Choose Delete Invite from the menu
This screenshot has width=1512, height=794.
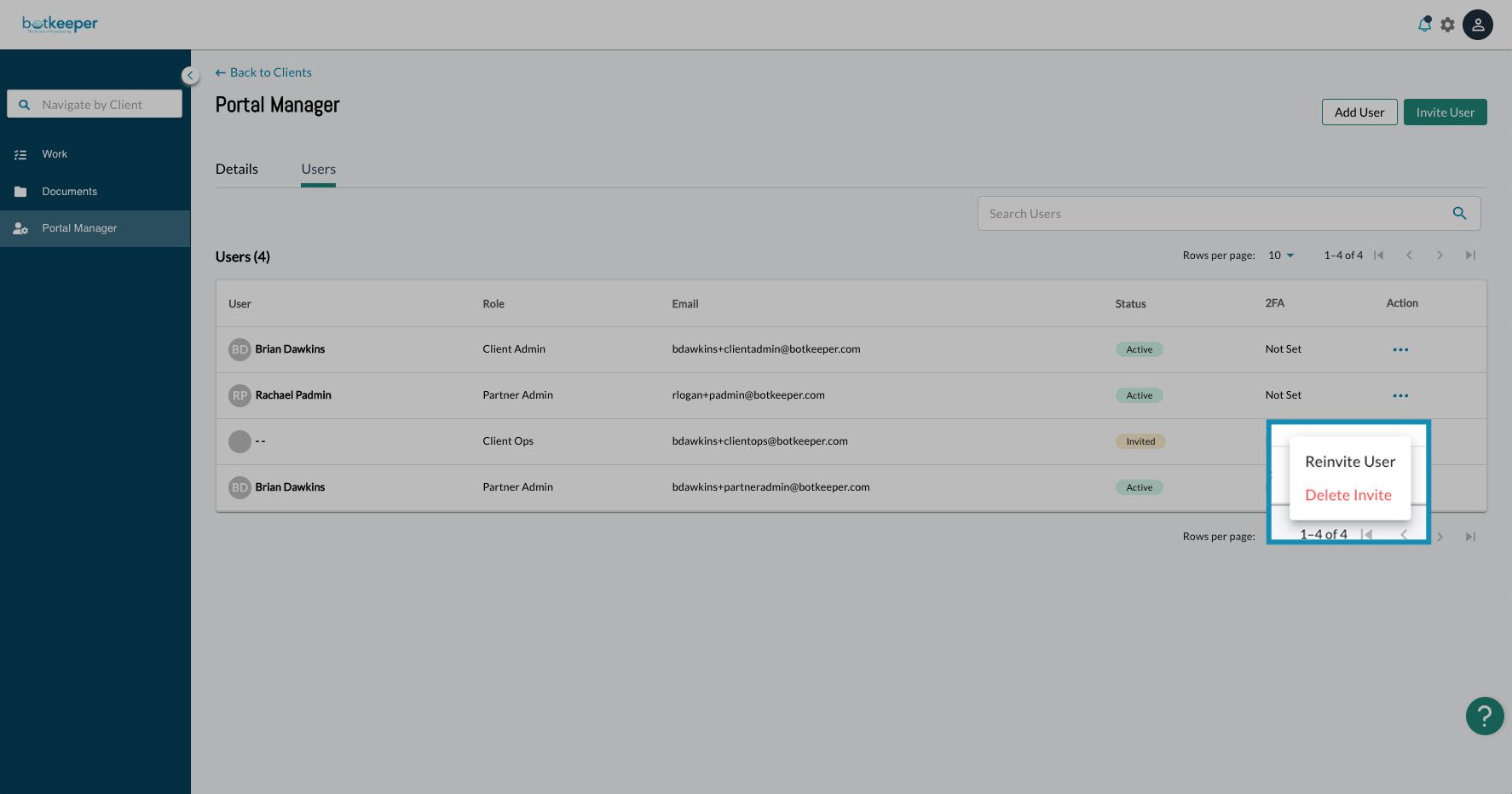[1348, 495]
